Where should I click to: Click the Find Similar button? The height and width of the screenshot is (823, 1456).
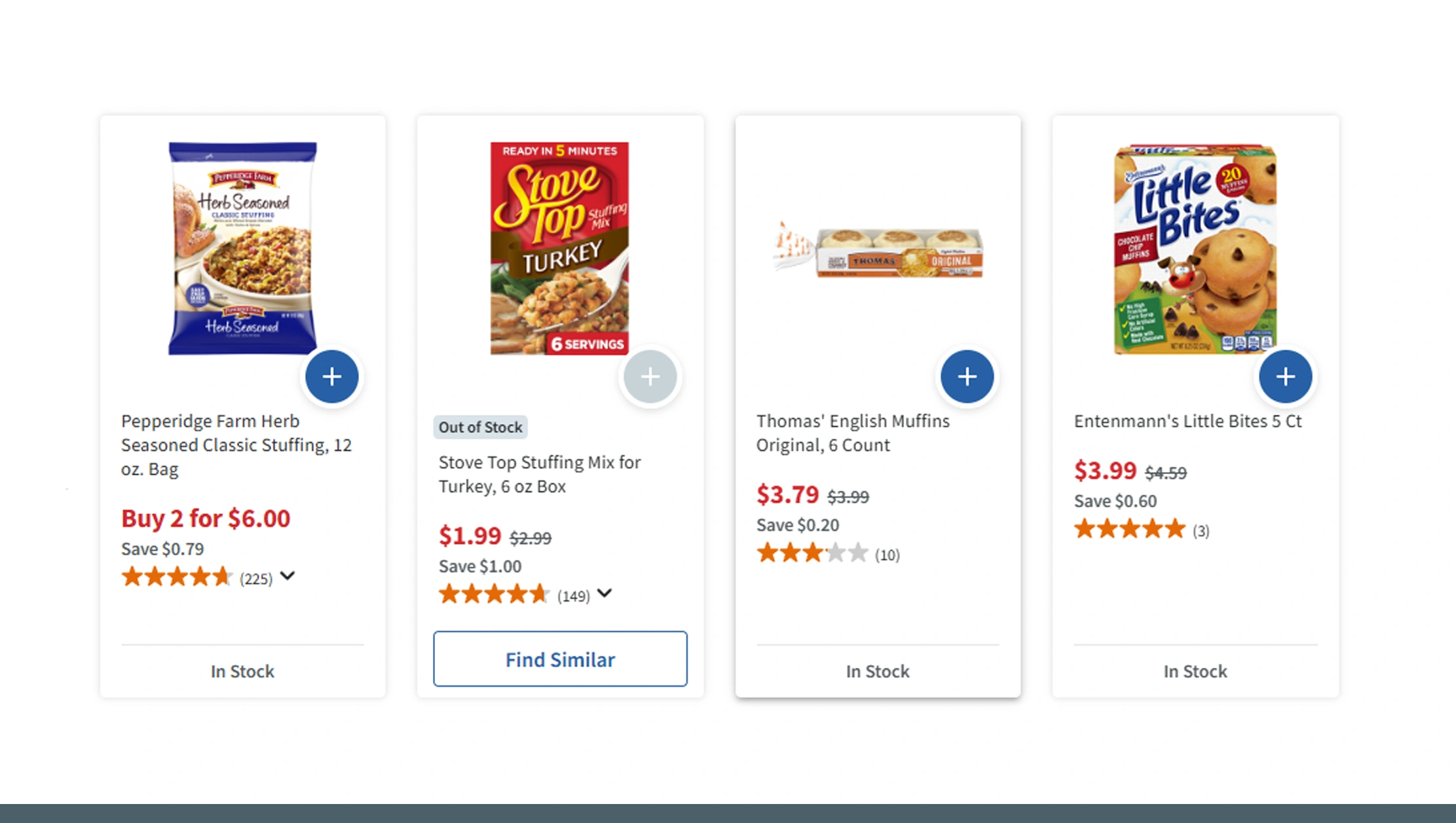coord(560,659)
